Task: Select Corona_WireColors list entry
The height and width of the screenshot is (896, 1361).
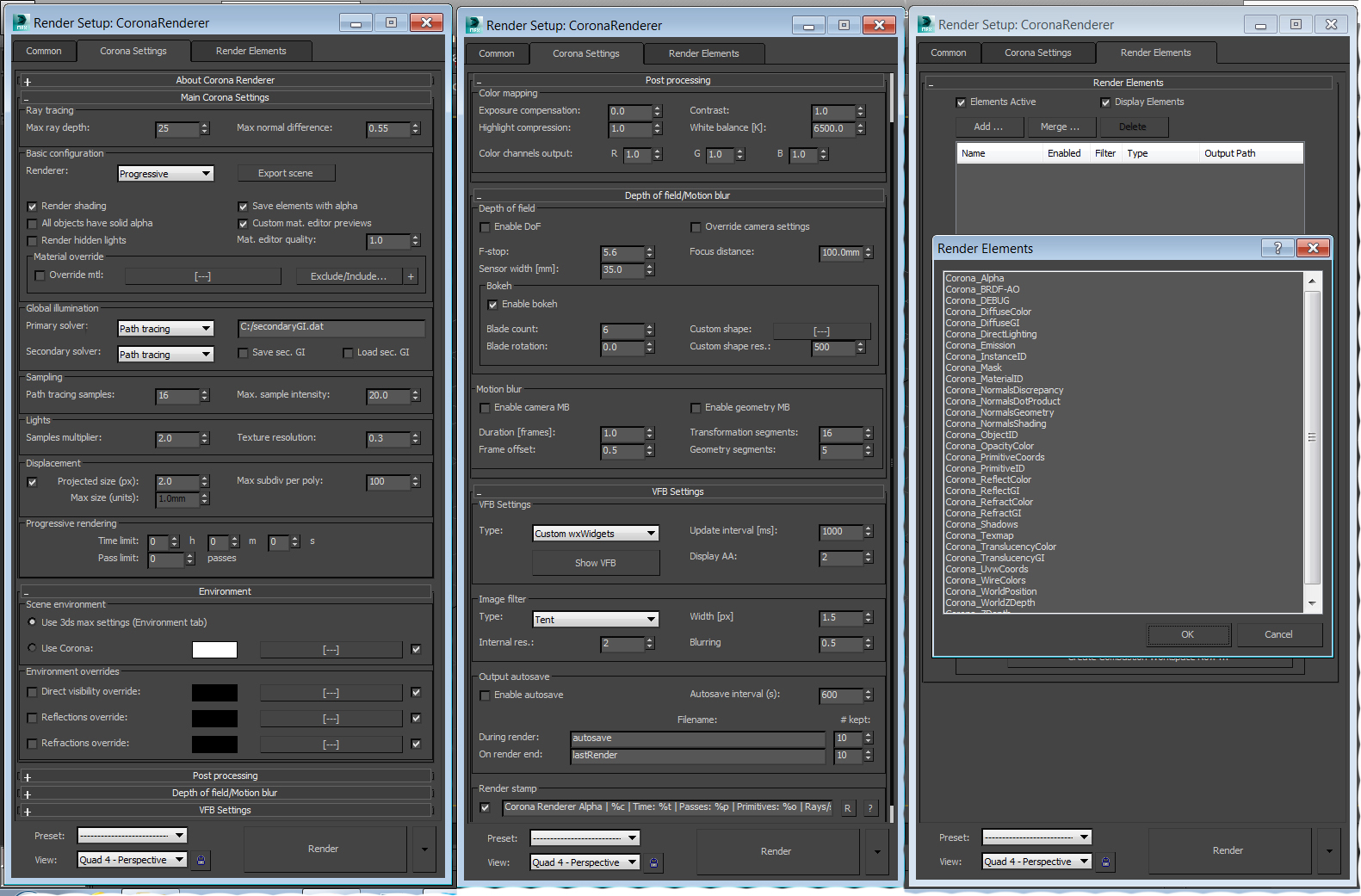Action: 986,580
